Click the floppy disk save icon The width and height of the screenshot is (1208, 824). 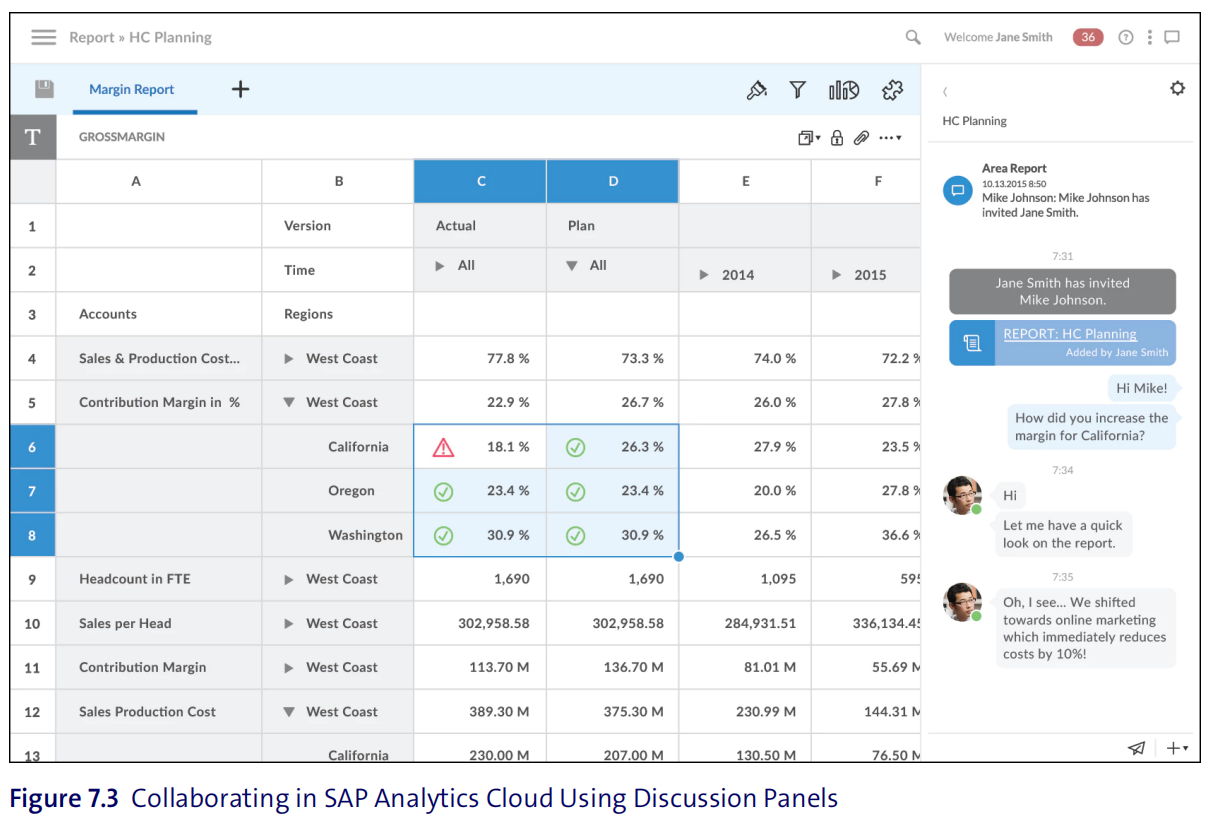tap(44, 89)
